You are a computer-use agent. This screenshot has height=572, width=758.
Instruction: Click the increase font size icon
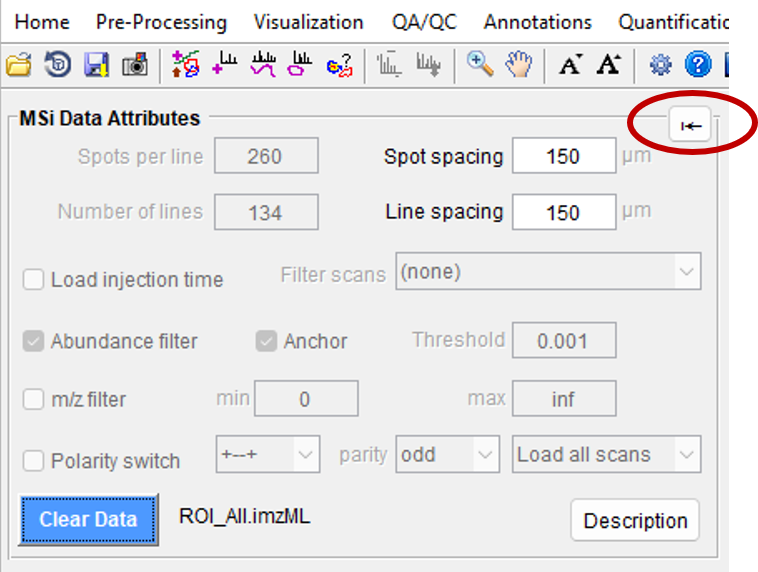(x=609, y=64)
